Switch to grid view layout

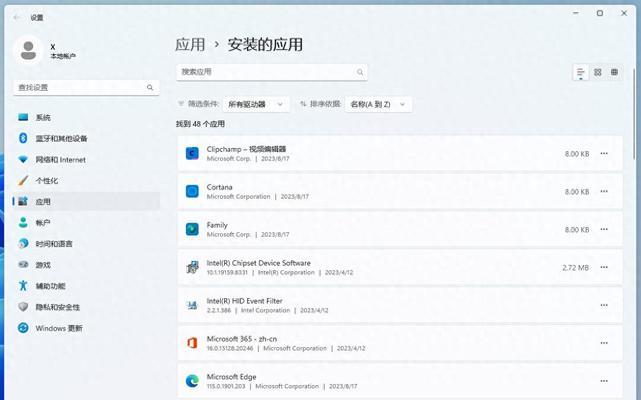(598, 72)
